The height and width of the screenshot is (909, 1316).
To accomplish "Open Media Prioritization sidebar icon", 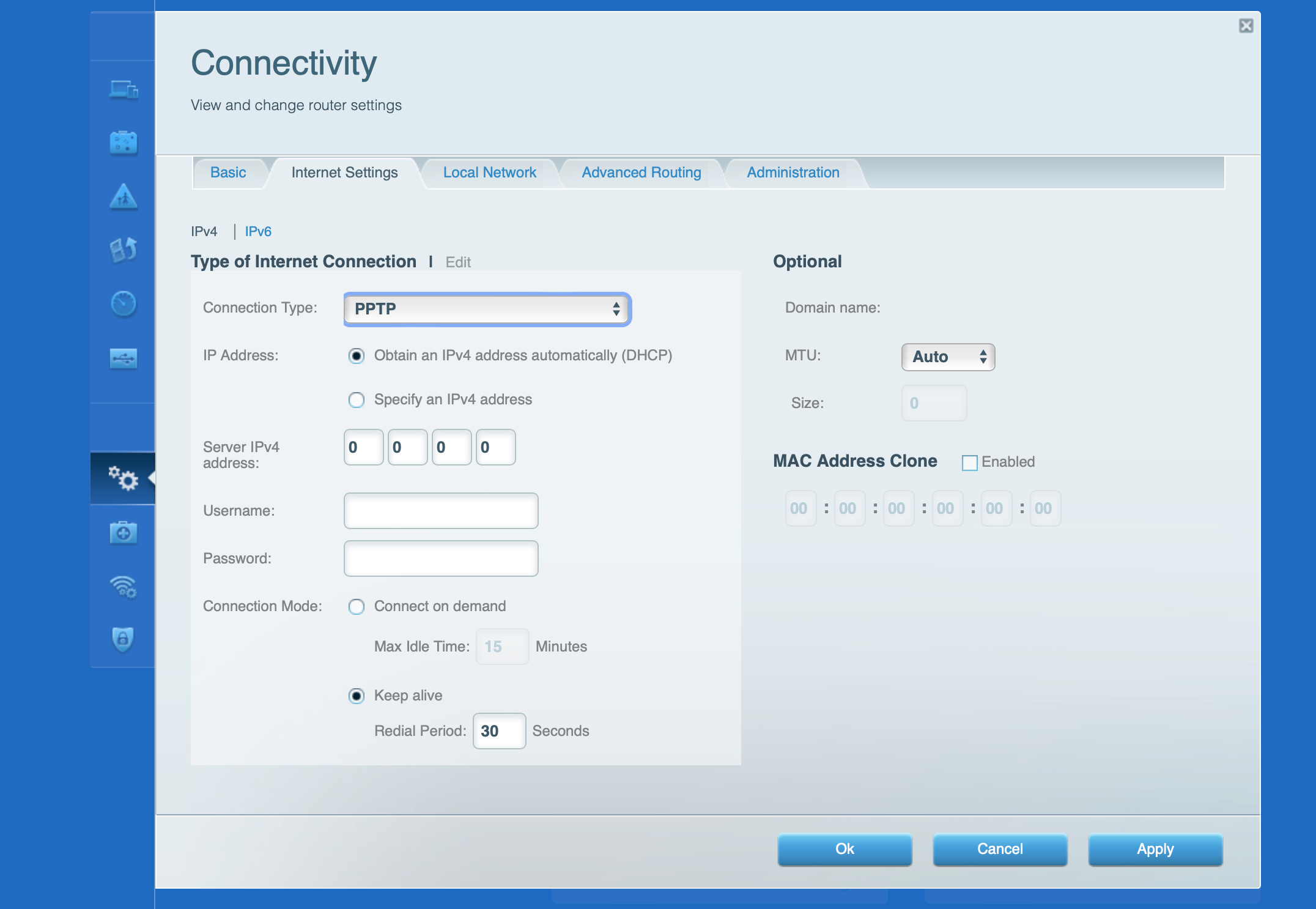I will [x=123, y=250].
